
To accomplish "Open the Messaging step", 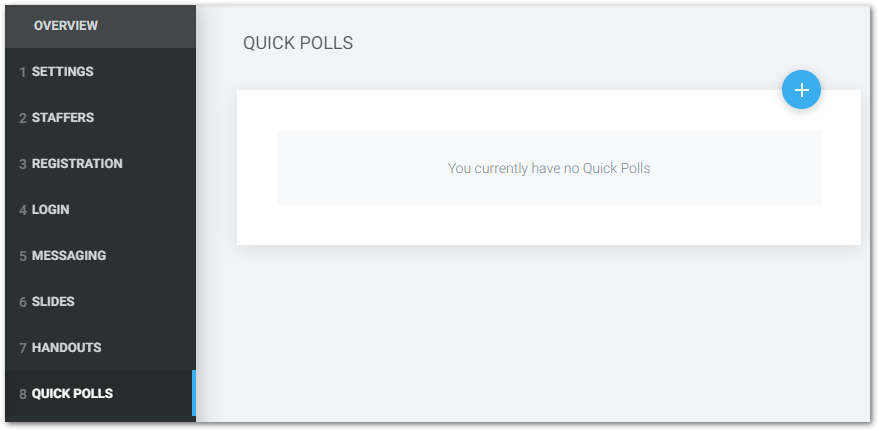I will (x=101, y=256).
